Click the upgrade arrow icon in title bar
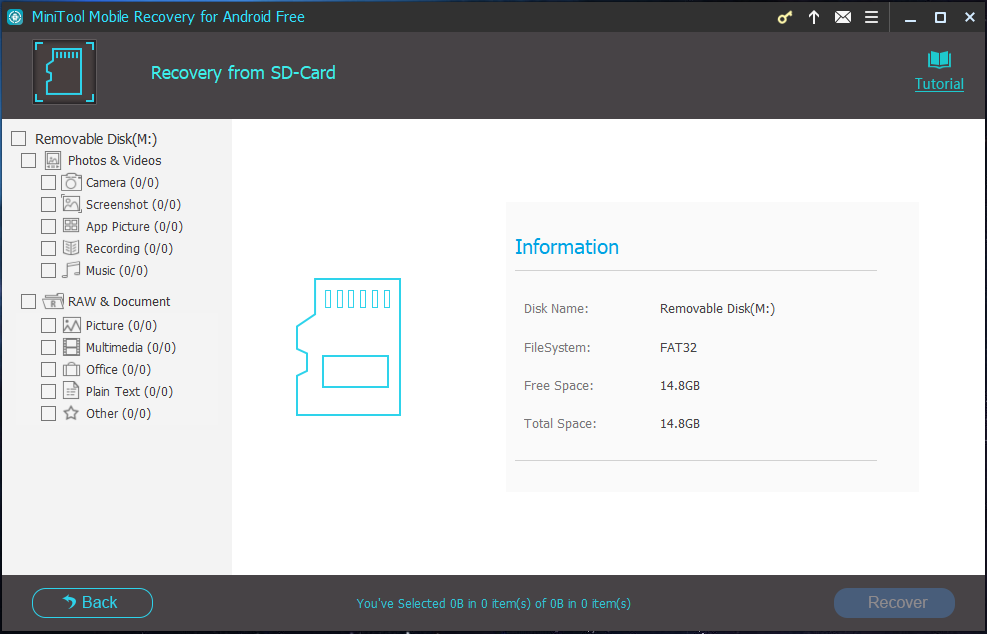Screen dimensions: 987x634 click(x=814, y=17)
